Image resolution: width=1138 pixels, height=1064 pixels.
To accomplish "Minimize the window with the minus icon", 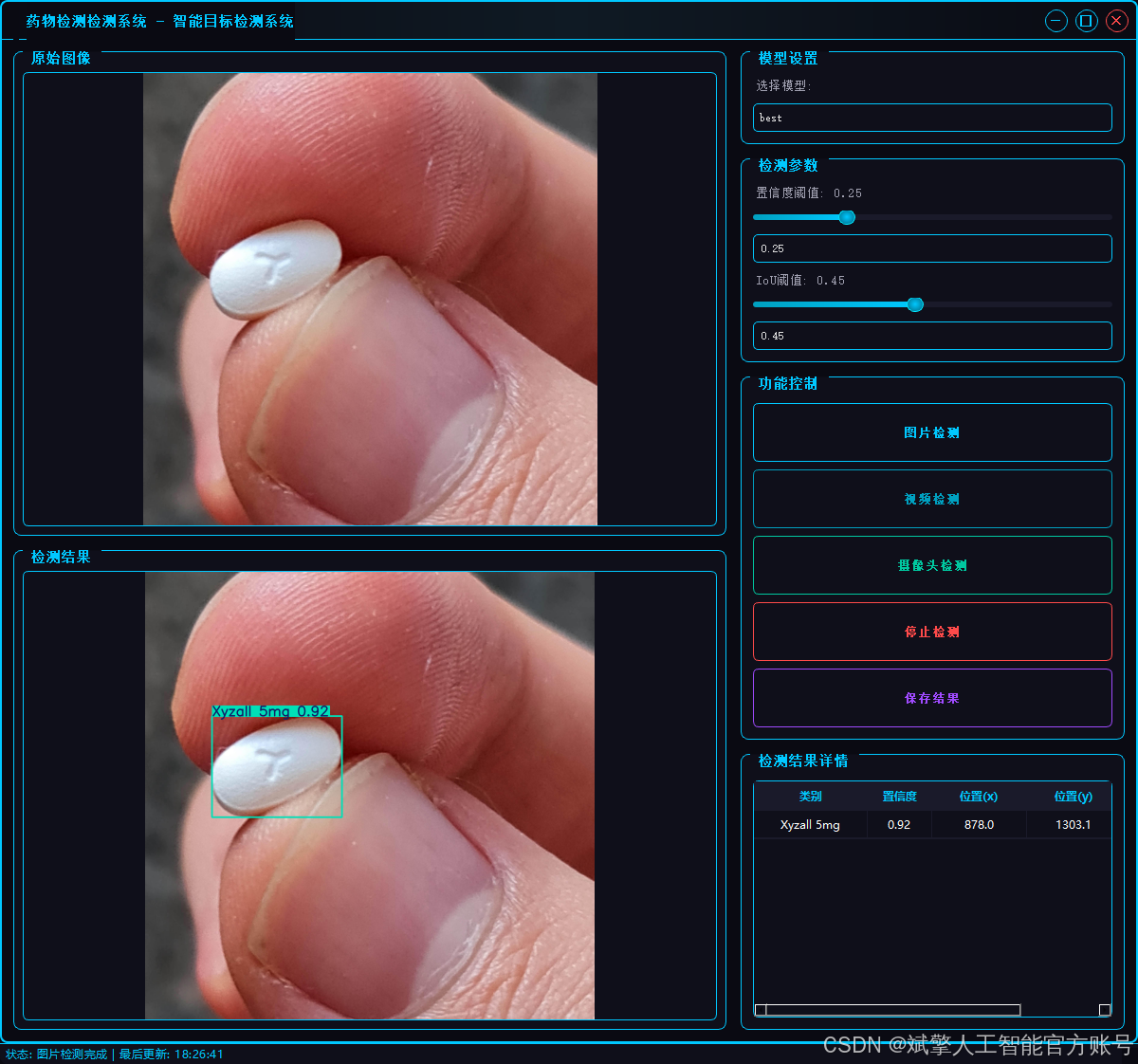I will coord(1056,21).
